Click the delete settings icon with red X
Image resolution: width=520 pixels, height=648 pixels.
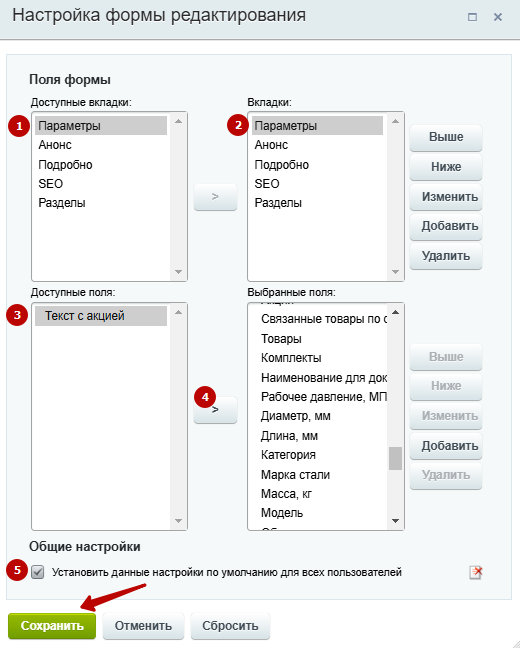click(x=476, y=572)
